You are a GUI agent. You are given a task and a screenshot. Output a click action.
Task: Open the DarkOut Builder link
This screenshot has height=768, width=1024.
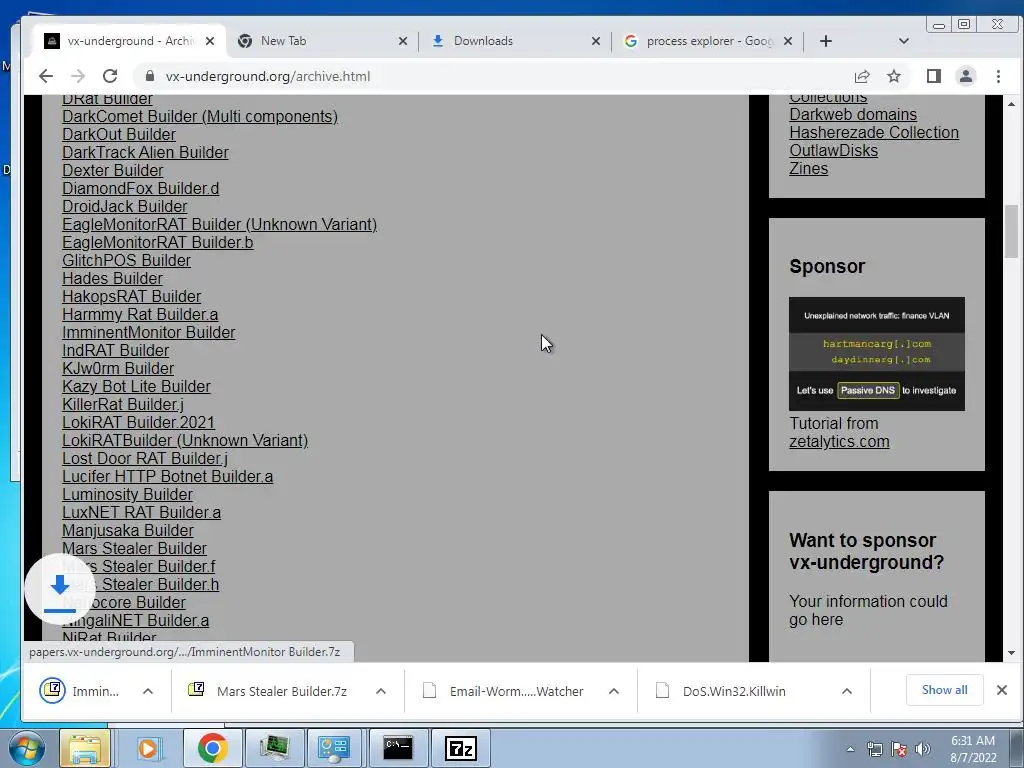[x=119, y=135]
